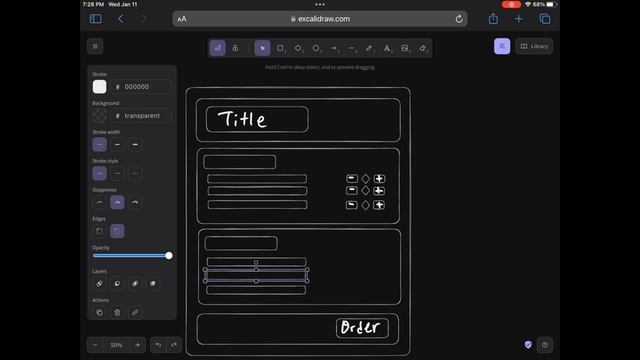Zoom out with the minus button
This screenshot has width=640, height=360.
[x=95, y=345]
